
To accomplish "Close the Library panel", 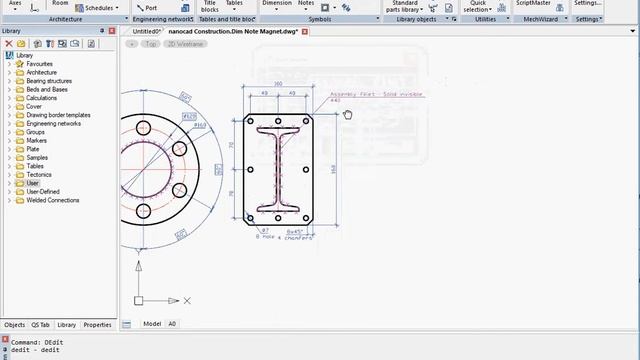I will (112, 31).
